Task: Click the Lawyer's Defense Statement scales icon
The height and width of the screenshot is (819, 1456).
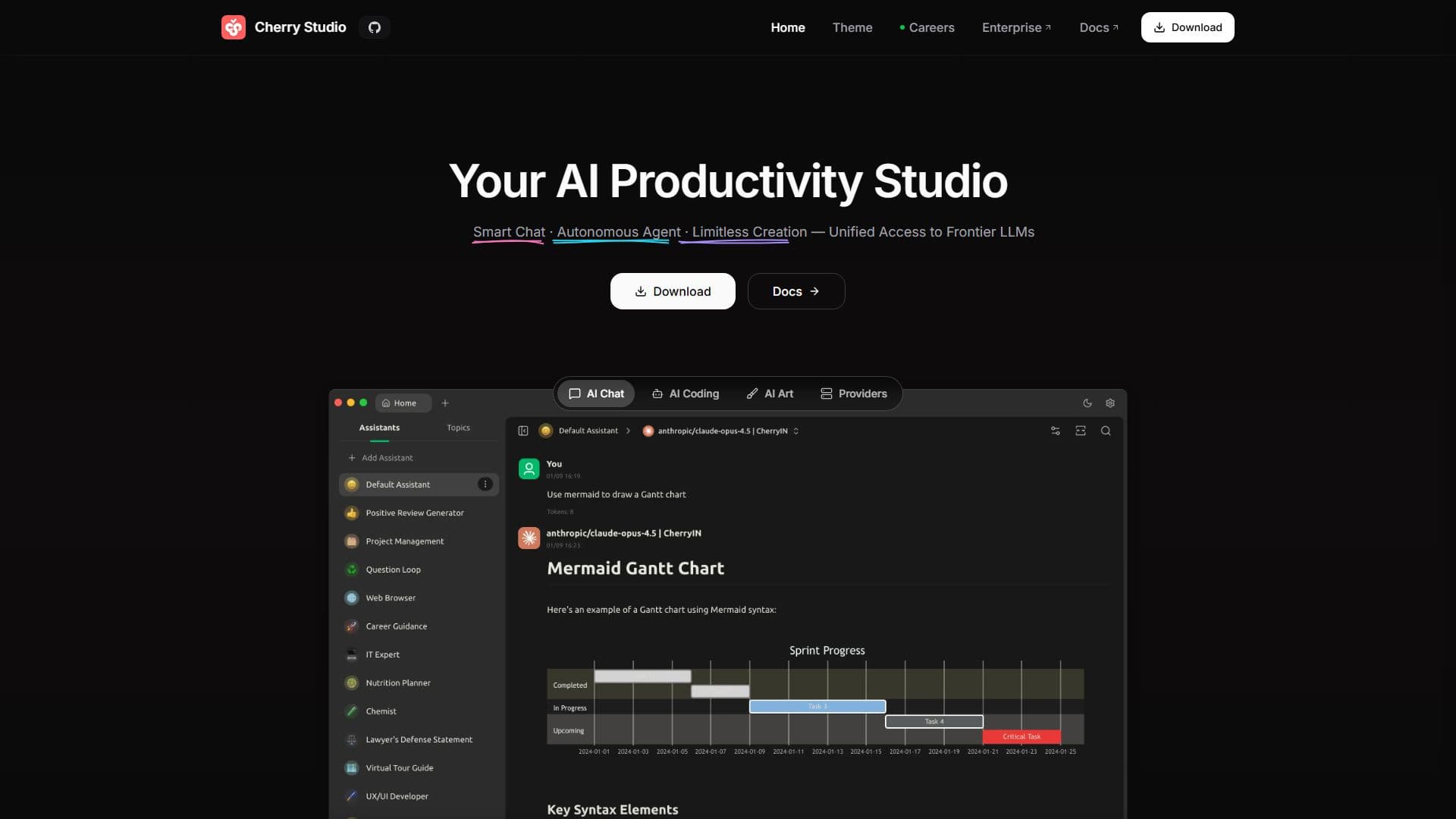Action: (x=352, y=739)
